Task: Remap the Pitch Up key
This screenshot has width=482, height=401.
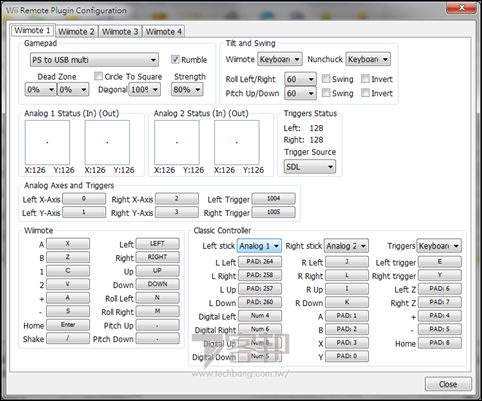Action: tap(158, 325)
